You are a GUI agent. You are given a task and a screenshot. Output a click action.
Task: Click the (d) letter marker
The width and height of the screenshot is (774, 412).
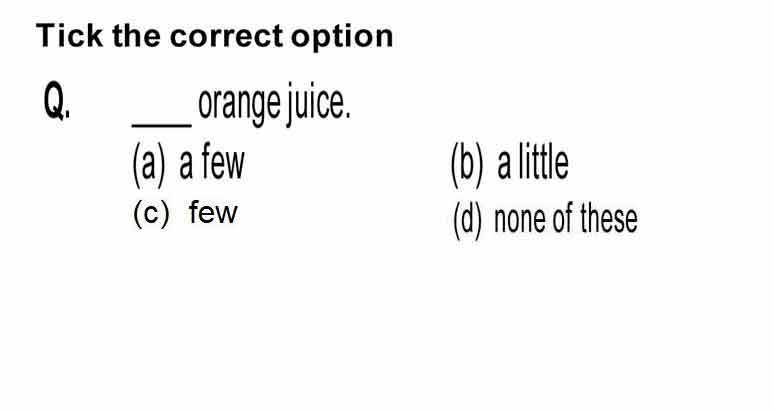coord(467,220)
